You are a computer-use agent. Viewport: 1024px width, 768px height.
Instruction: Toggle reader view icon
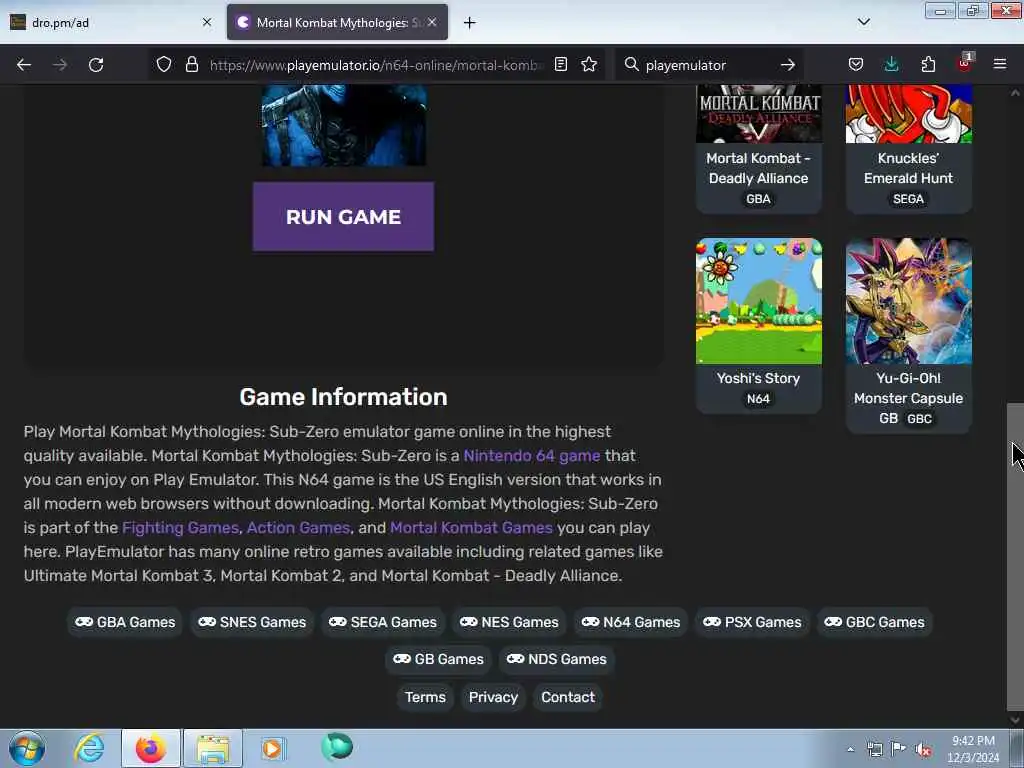point(560,64)
